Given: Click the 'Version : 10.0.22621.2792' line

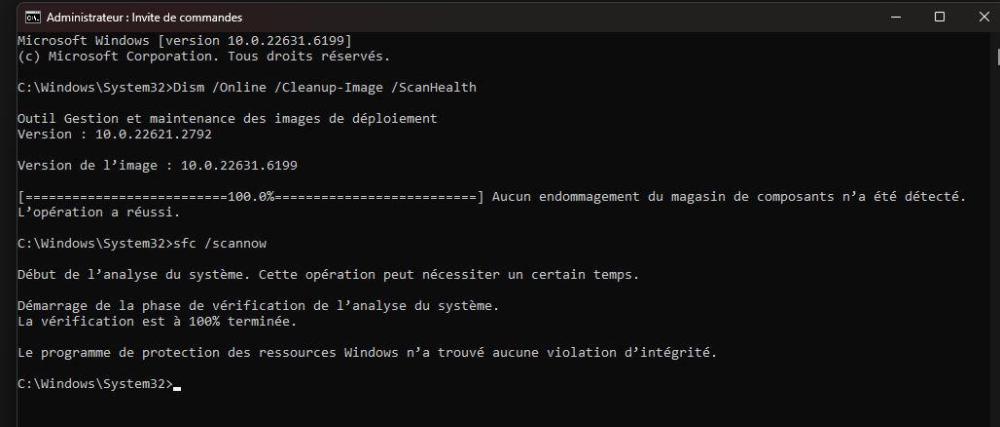Looking at the screenshot, I should point(115,134).
